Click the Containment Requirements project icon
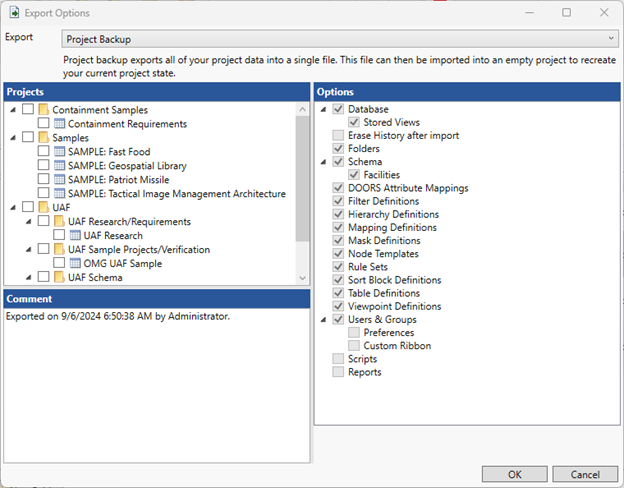Screen dimensions: 624x488 coord(59,124)
